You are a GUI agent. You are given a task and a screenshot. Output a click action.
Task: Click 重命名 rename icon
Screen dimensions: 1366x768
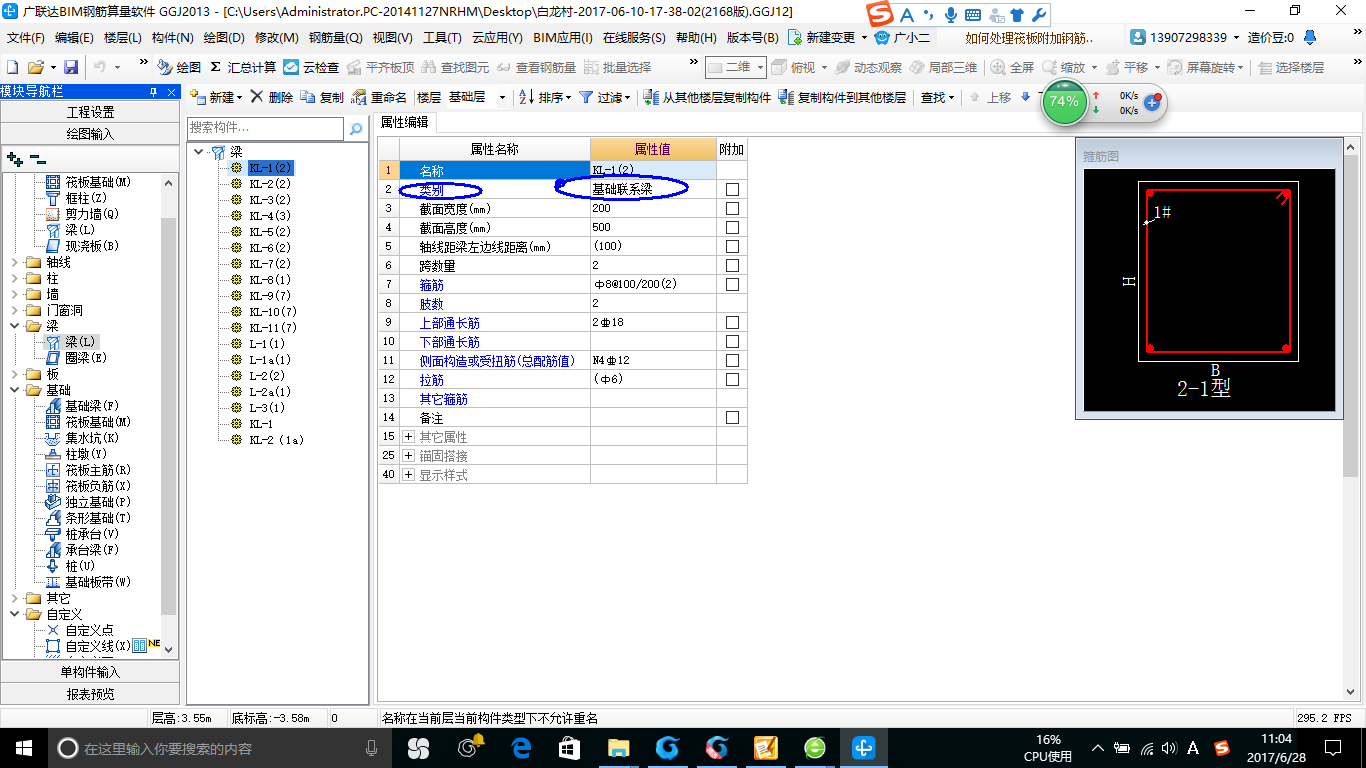(359, 97)
